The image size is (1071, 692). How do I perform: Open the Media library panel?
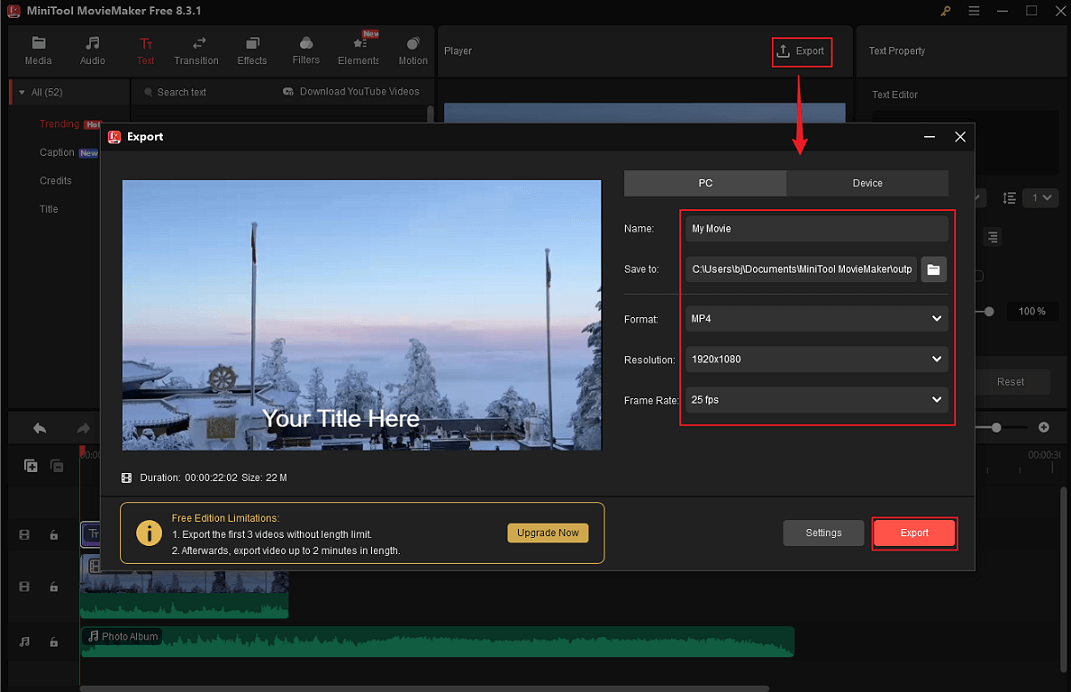(38, 50)
